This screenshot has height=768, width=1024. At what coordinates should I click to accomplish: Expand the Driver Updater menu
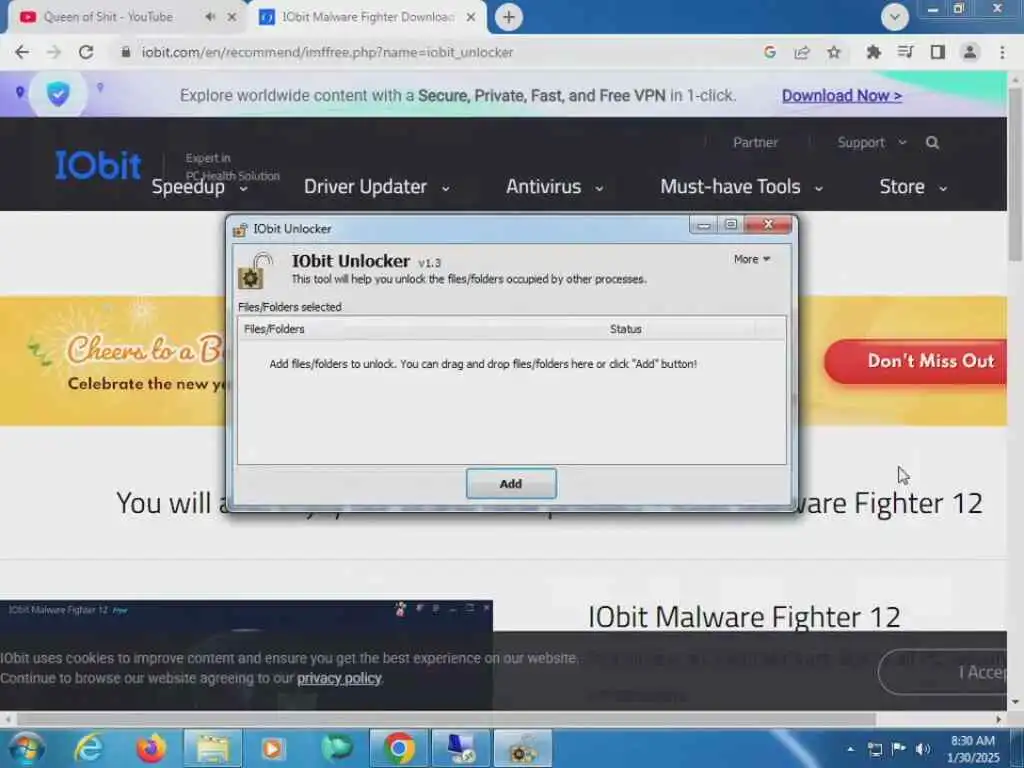coord(377,187)
